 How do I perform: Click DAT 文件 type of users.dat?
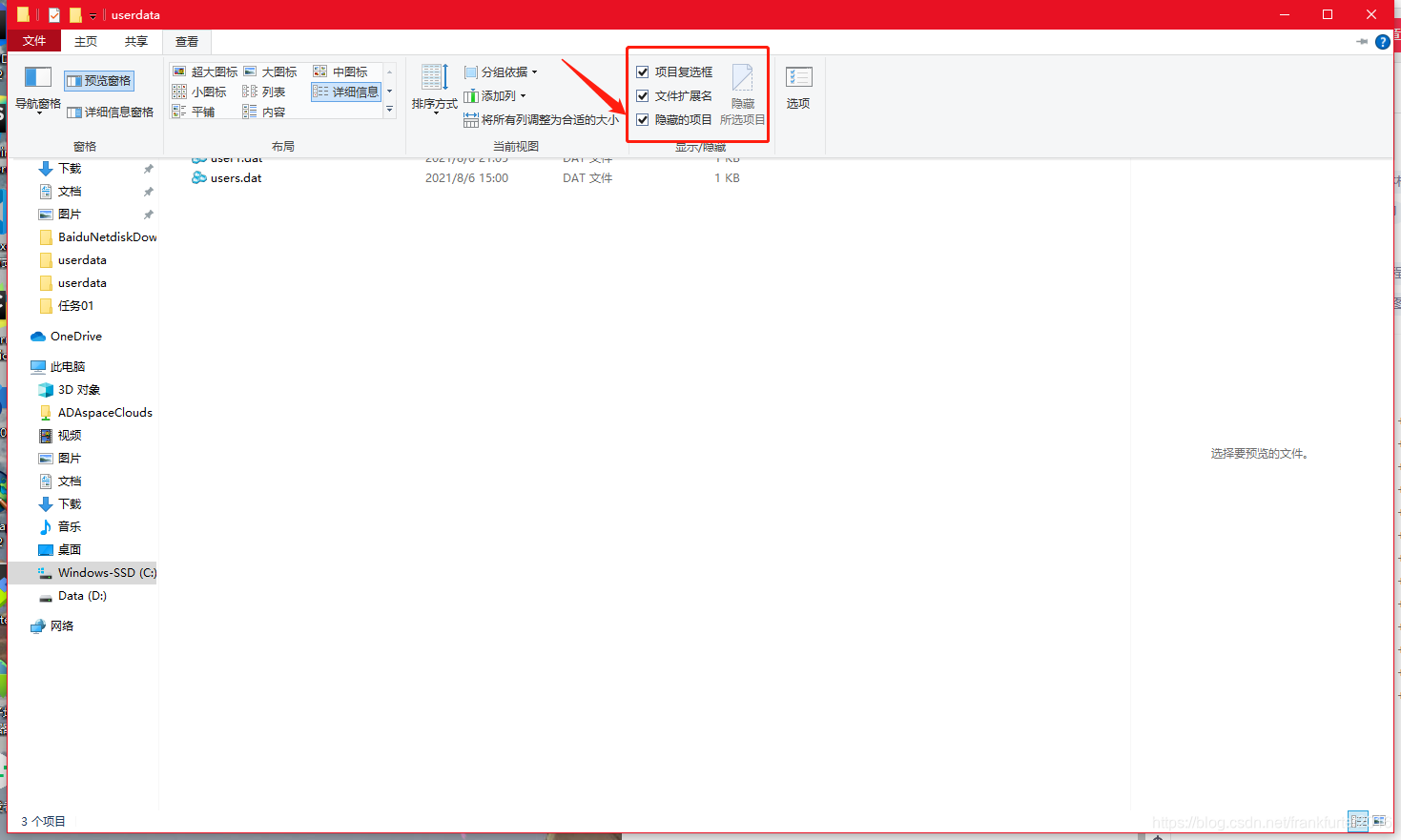point(587,178)
